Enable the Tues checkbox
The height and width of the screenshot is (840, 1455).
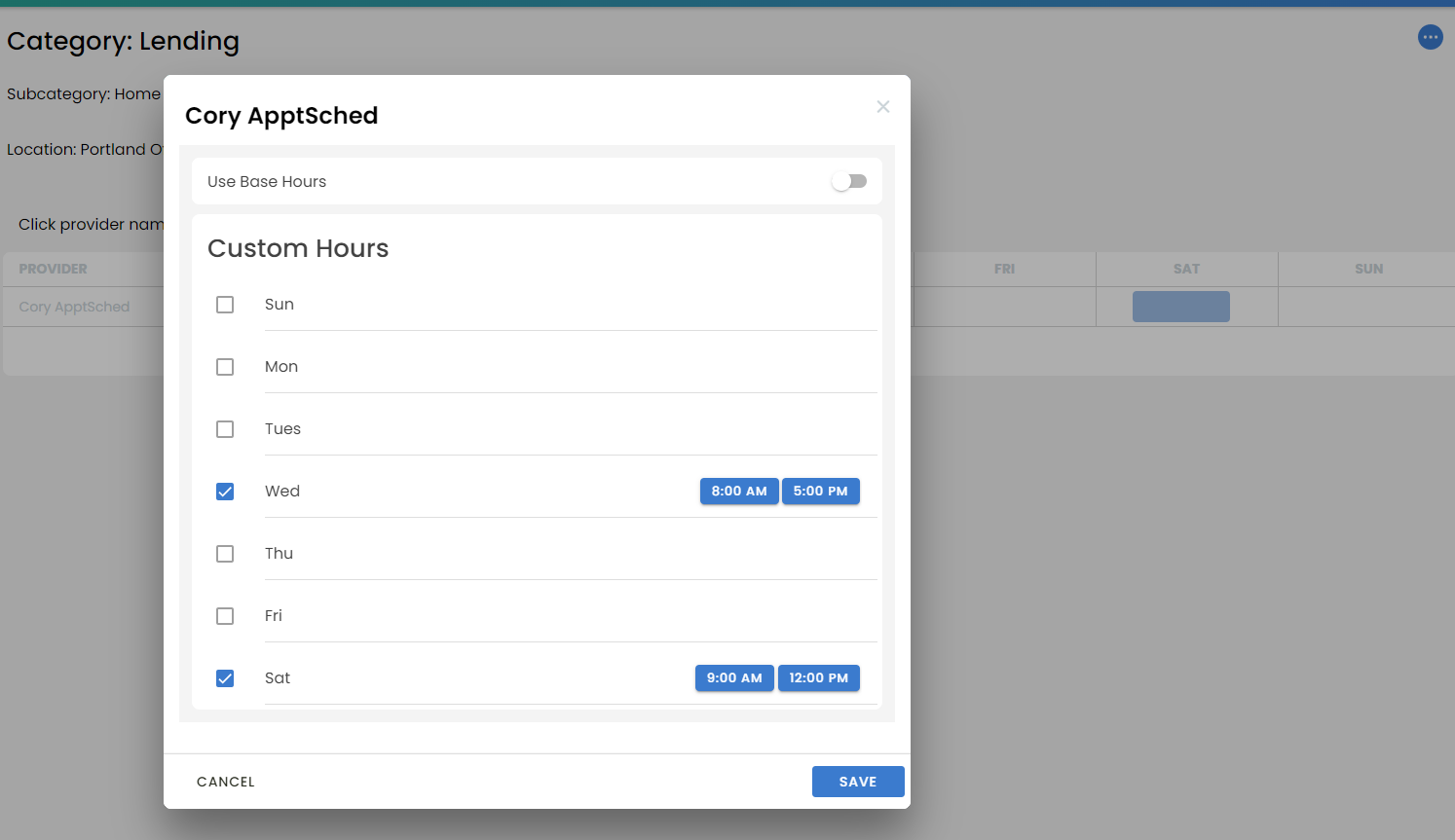point(225,429)
